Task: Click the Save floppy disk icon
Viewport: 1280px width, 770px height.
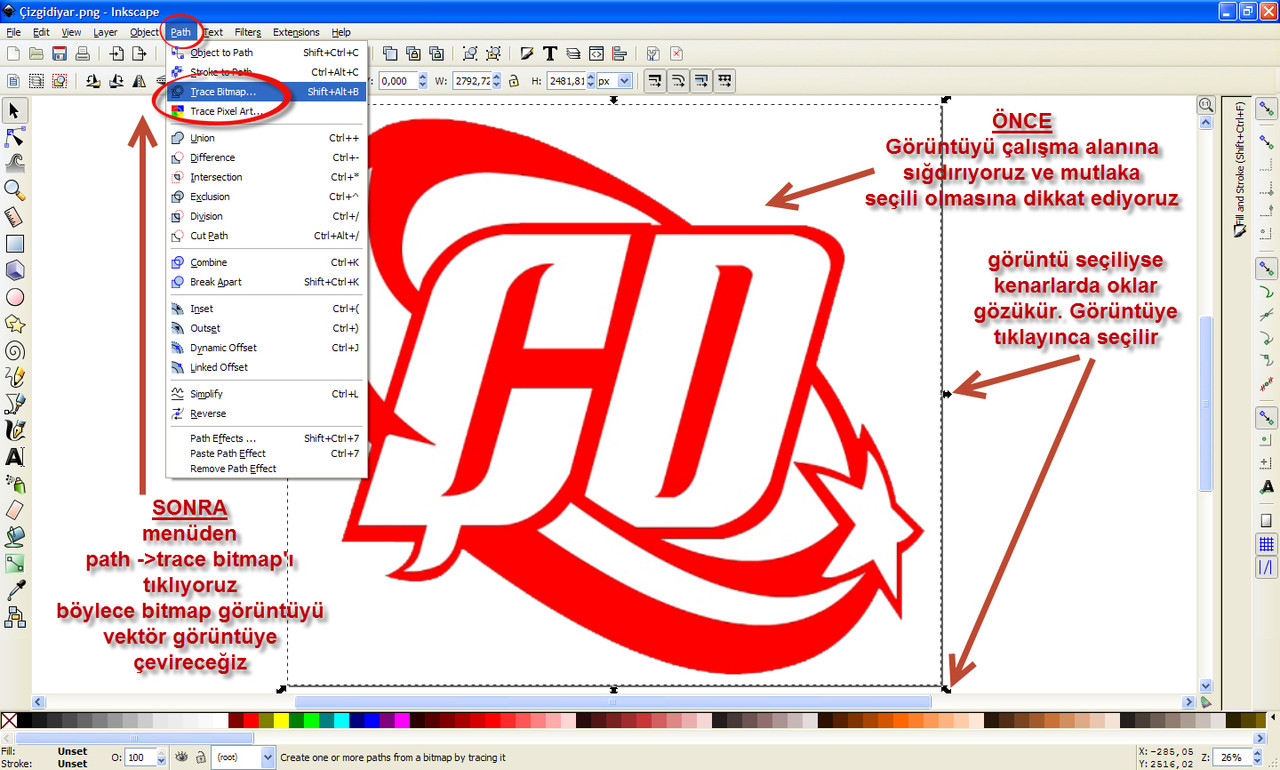Action: click(x=59, y=53)
